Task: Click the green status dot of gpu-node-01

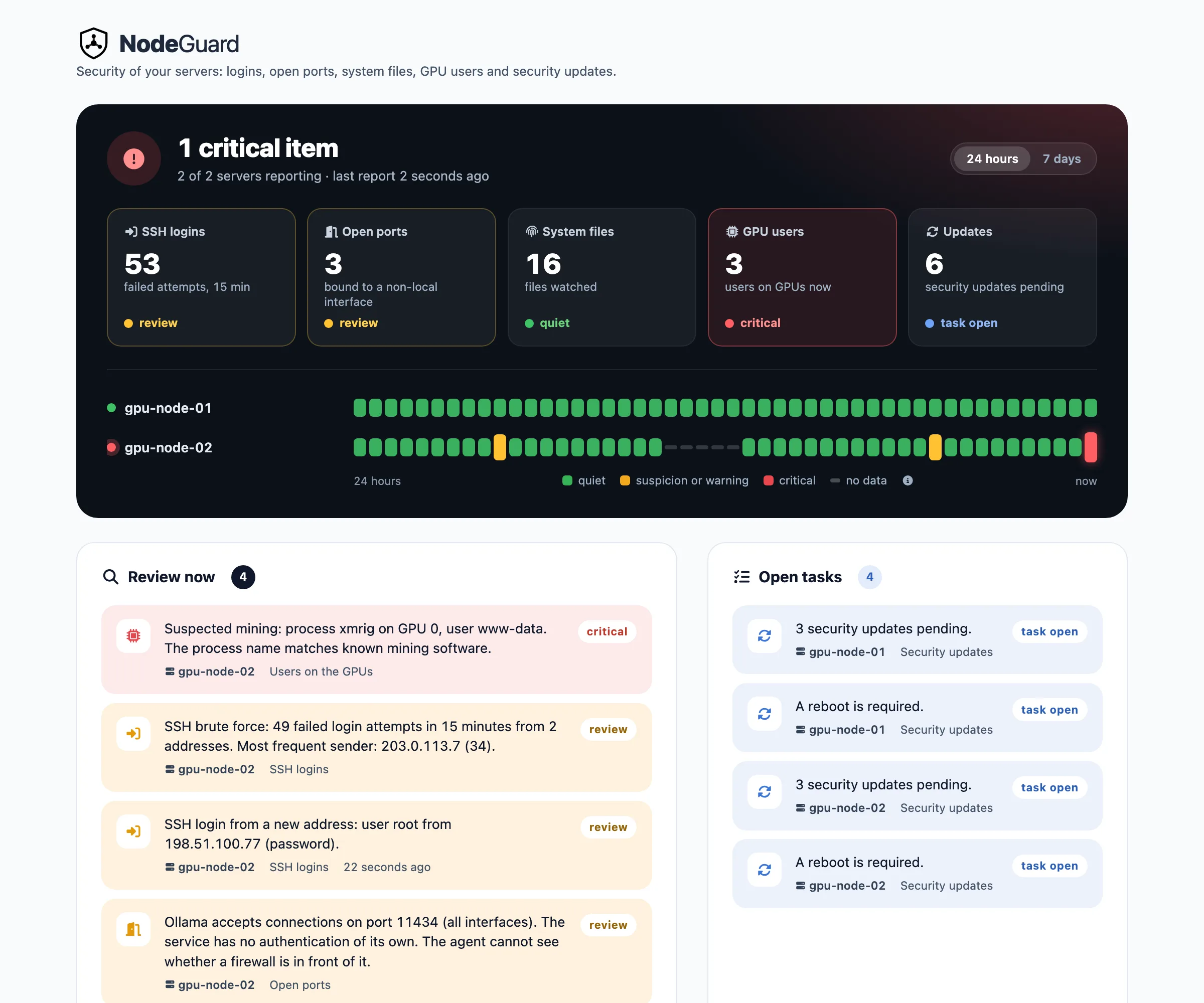Action: (x=112, y=408)
